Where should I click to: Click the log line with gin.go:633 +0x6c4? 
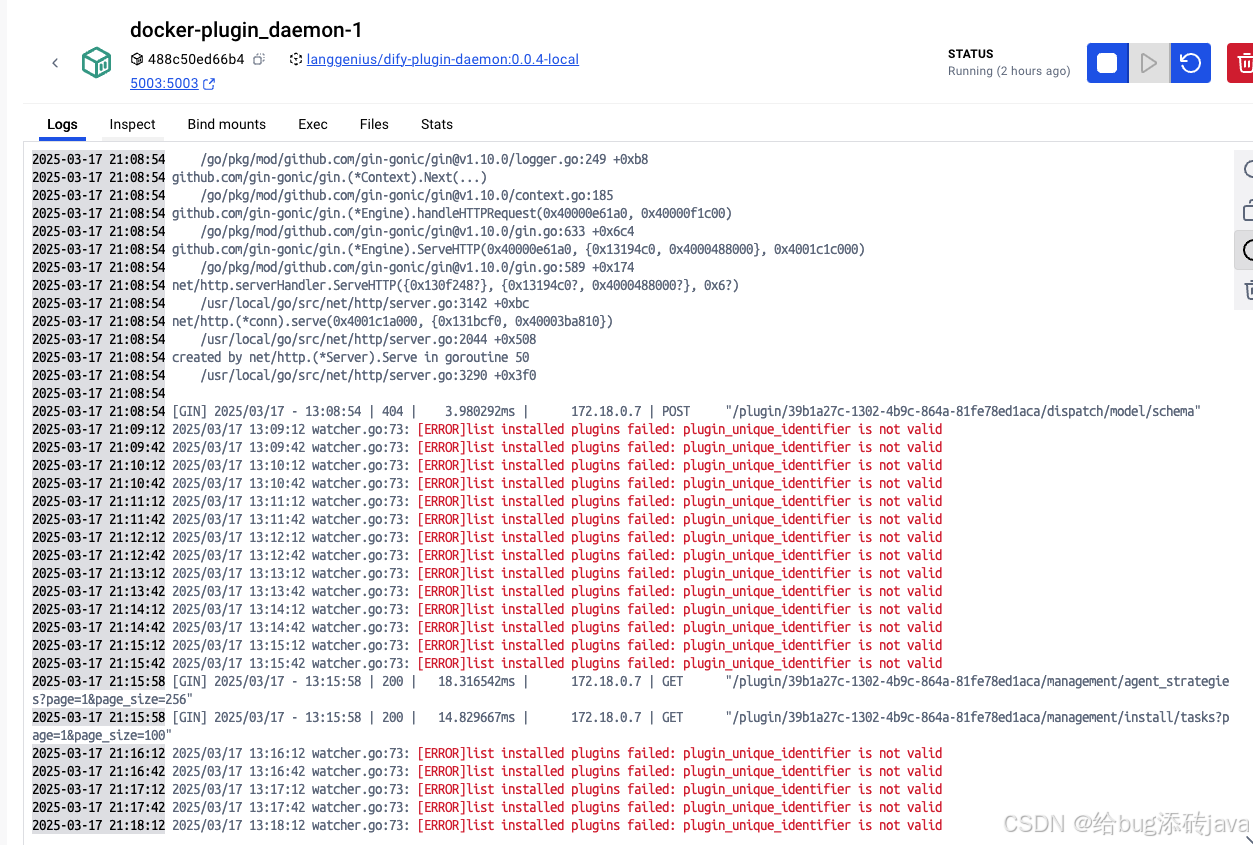pyautogui.click(x=333, y=231)
